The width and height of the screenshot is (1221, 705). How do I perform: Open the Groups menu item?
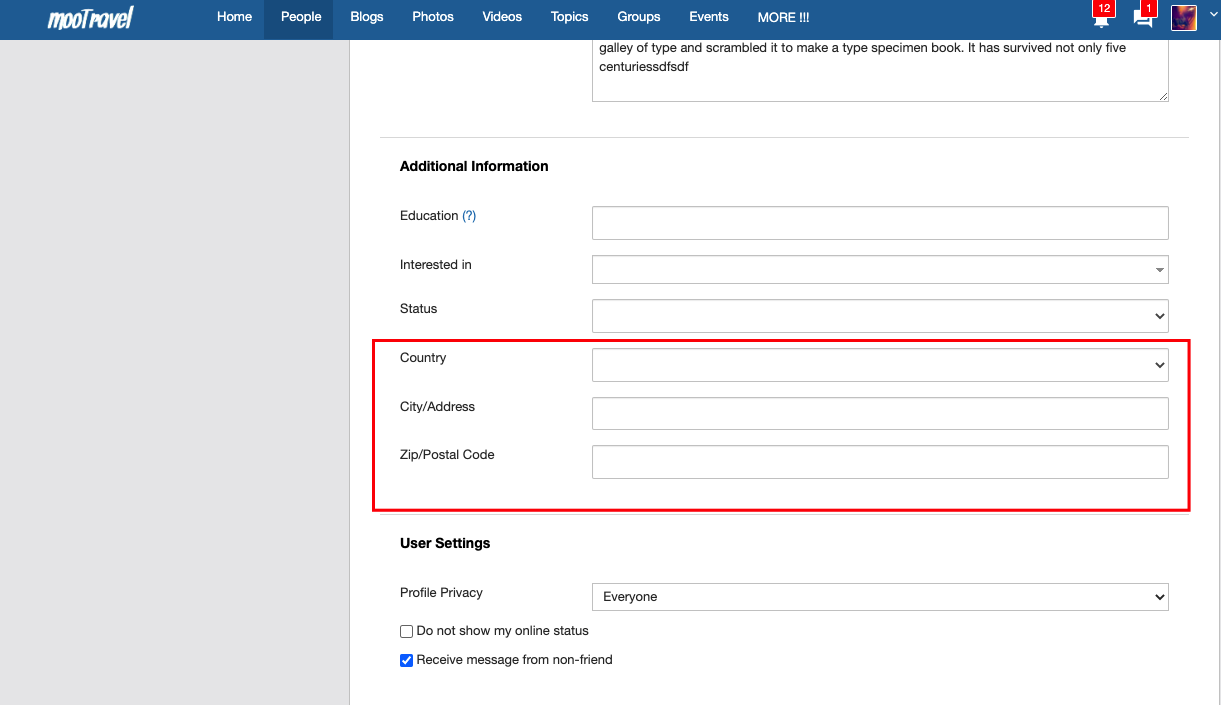(x=639, y=17)
